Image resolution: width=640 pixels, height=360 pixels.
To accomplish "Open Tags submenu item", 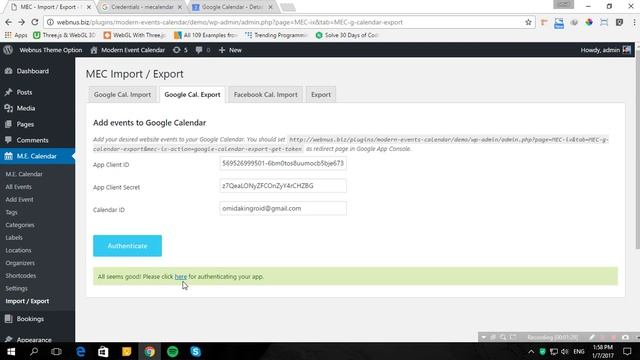I will [11, 212].
